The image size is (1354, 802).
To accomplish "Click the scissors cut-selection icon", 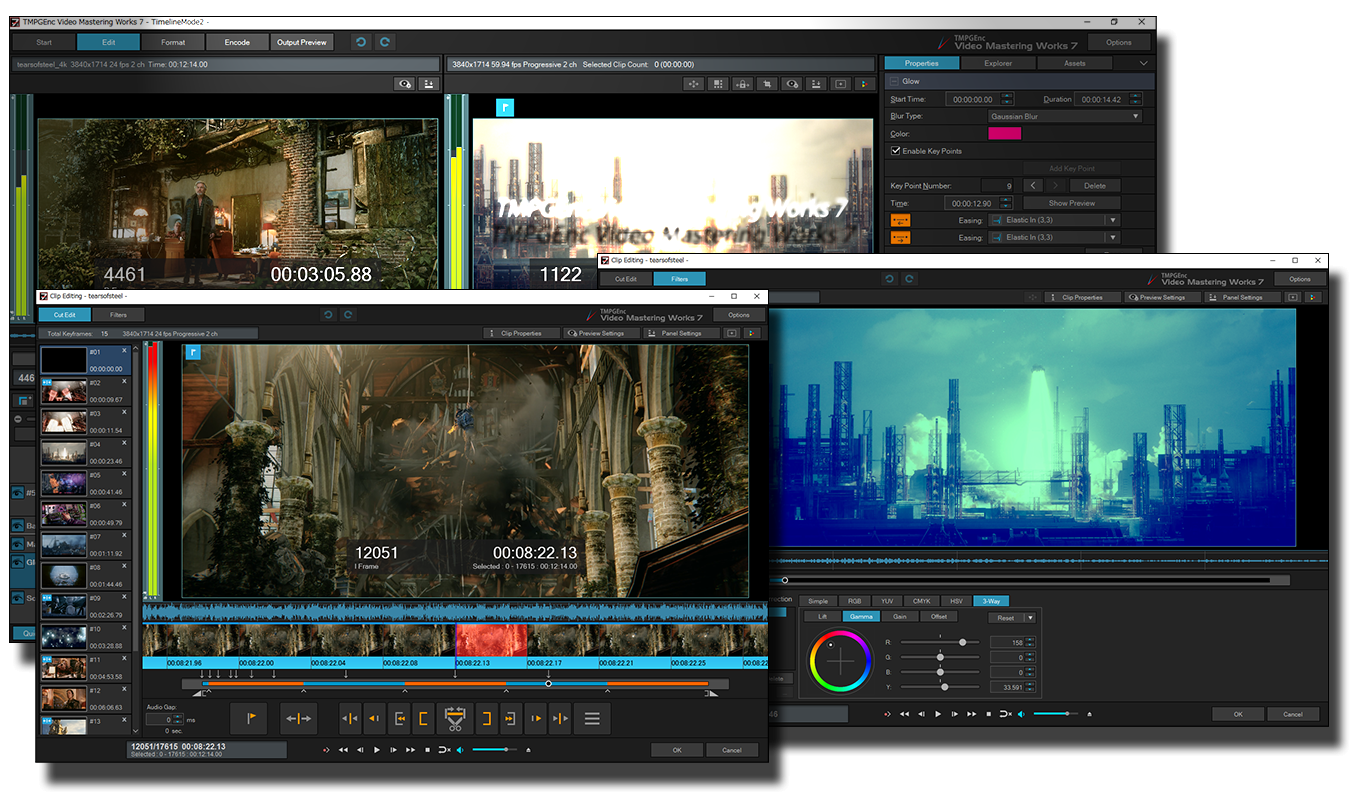I will pyautogui.click(x=455, y=718).
